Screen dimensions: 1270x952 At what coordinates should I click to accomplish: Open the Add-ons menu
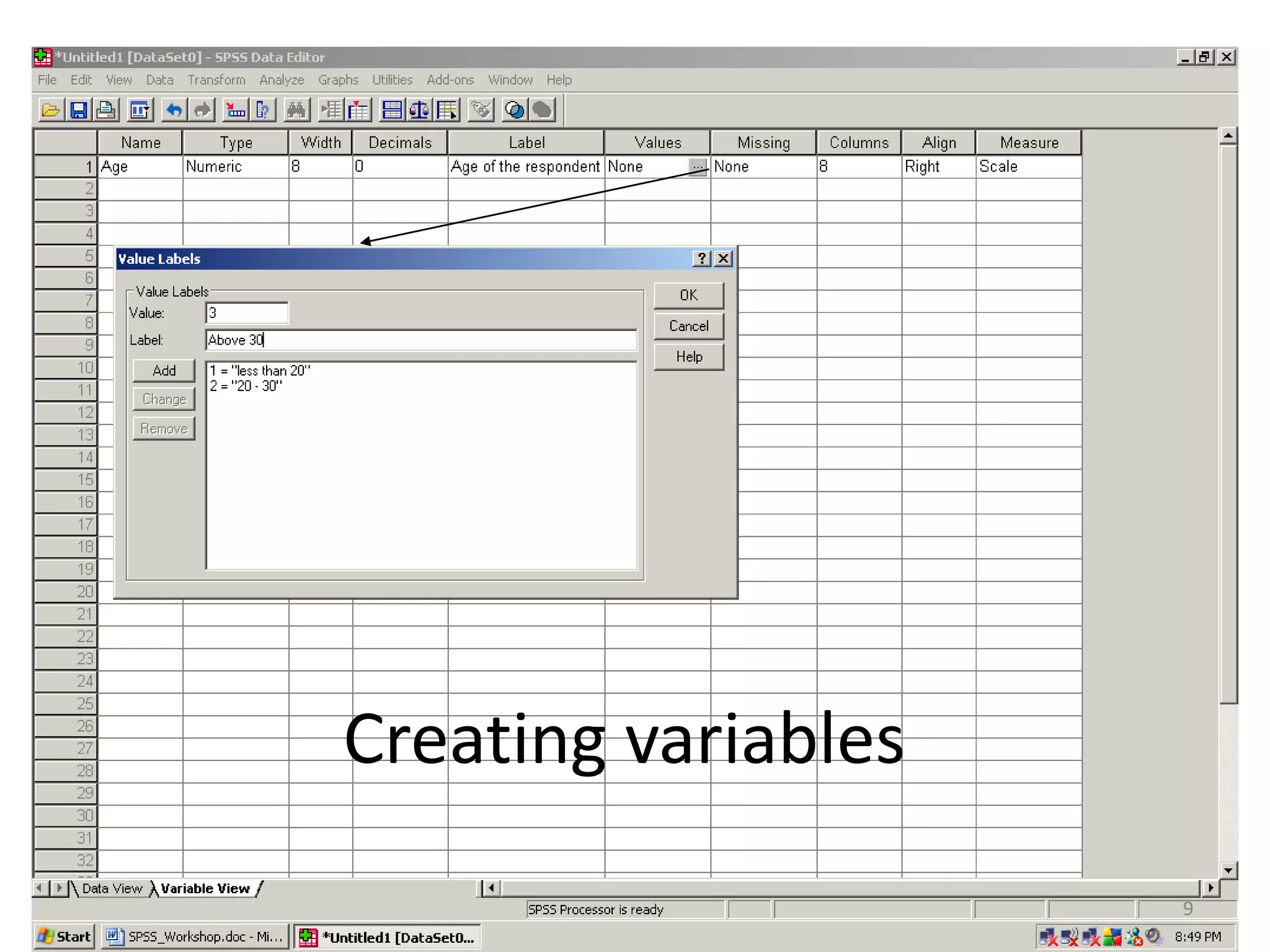(x=450, y=80)
